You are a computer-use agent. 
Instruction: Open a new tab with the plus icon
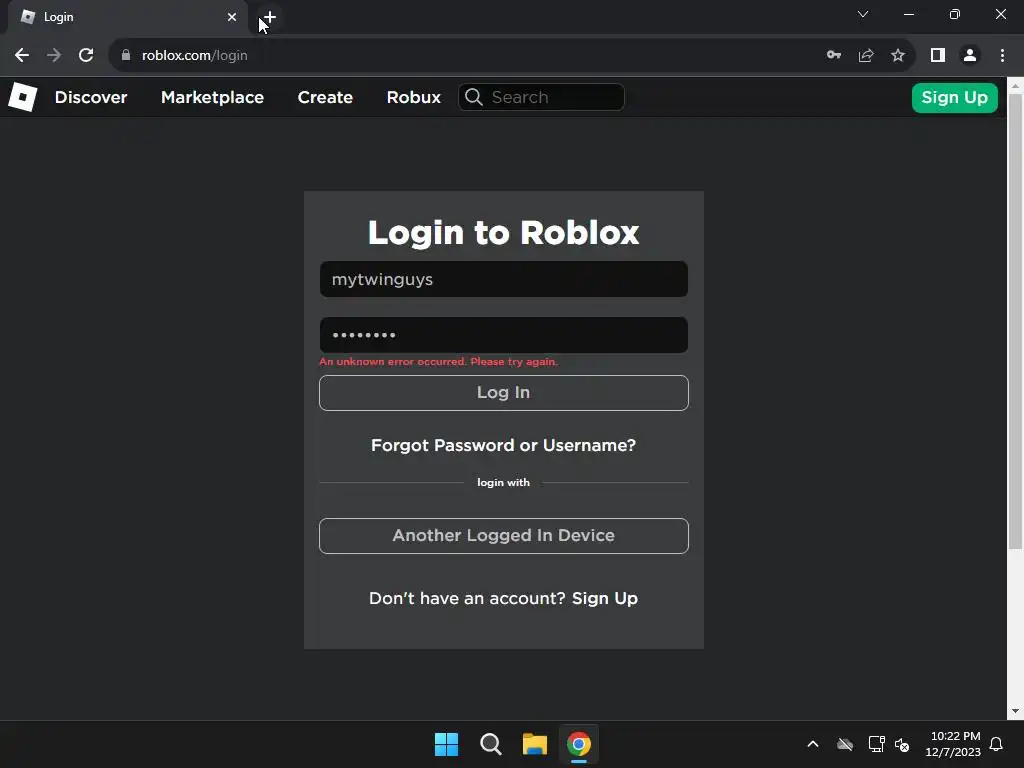270,17
